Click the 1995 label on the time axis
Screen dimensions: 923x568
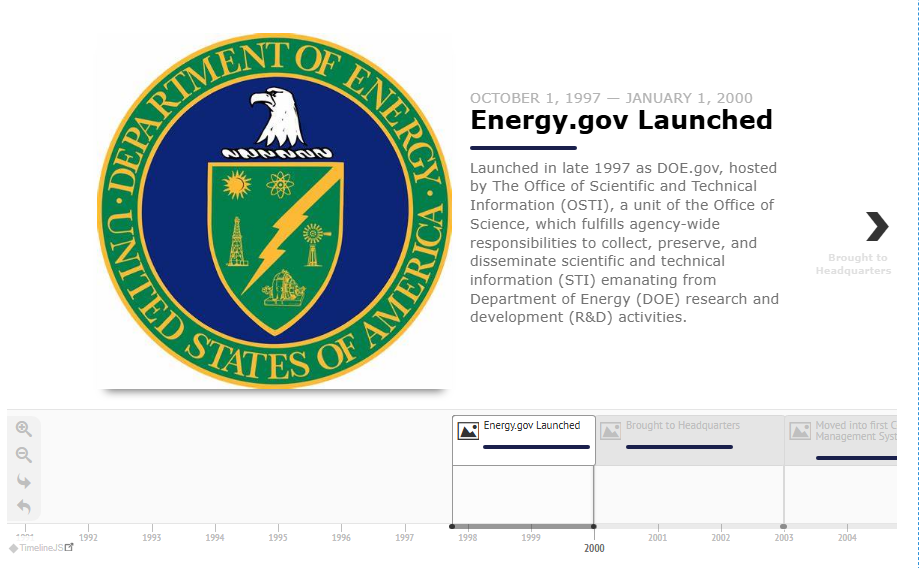pyautogui.click(x=278, y=537)
